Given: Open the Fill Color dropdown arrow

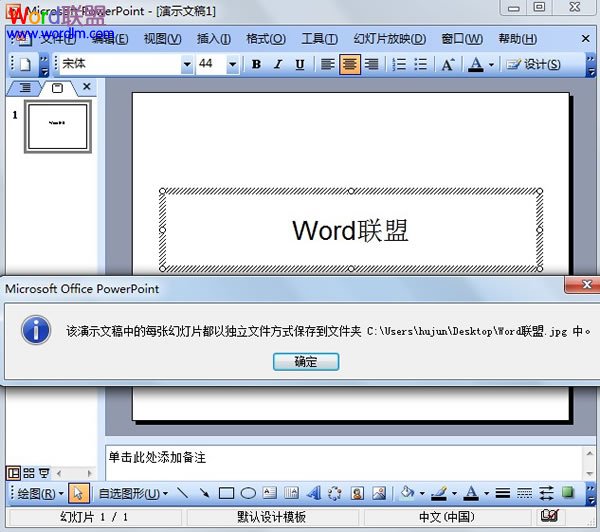Looking at the screenshot, I should [x=422, y=493].
